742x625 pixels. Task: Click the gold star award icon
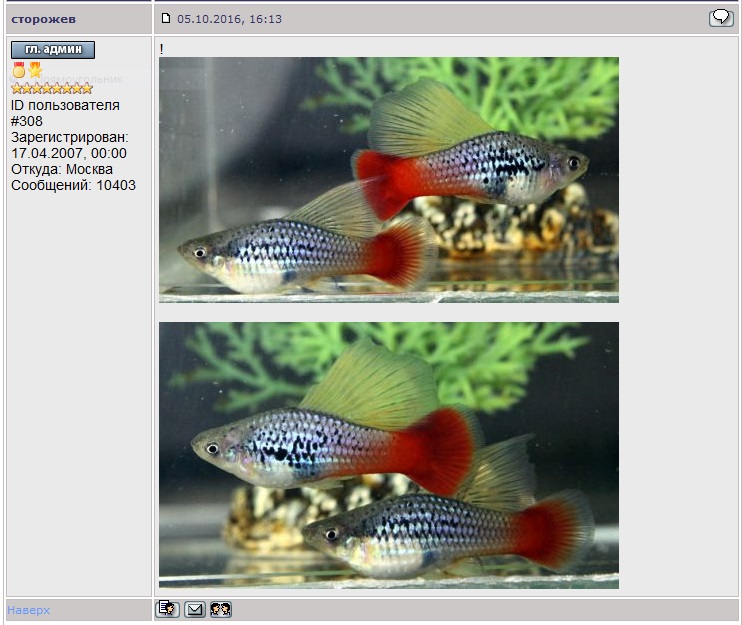click(35, 70)
